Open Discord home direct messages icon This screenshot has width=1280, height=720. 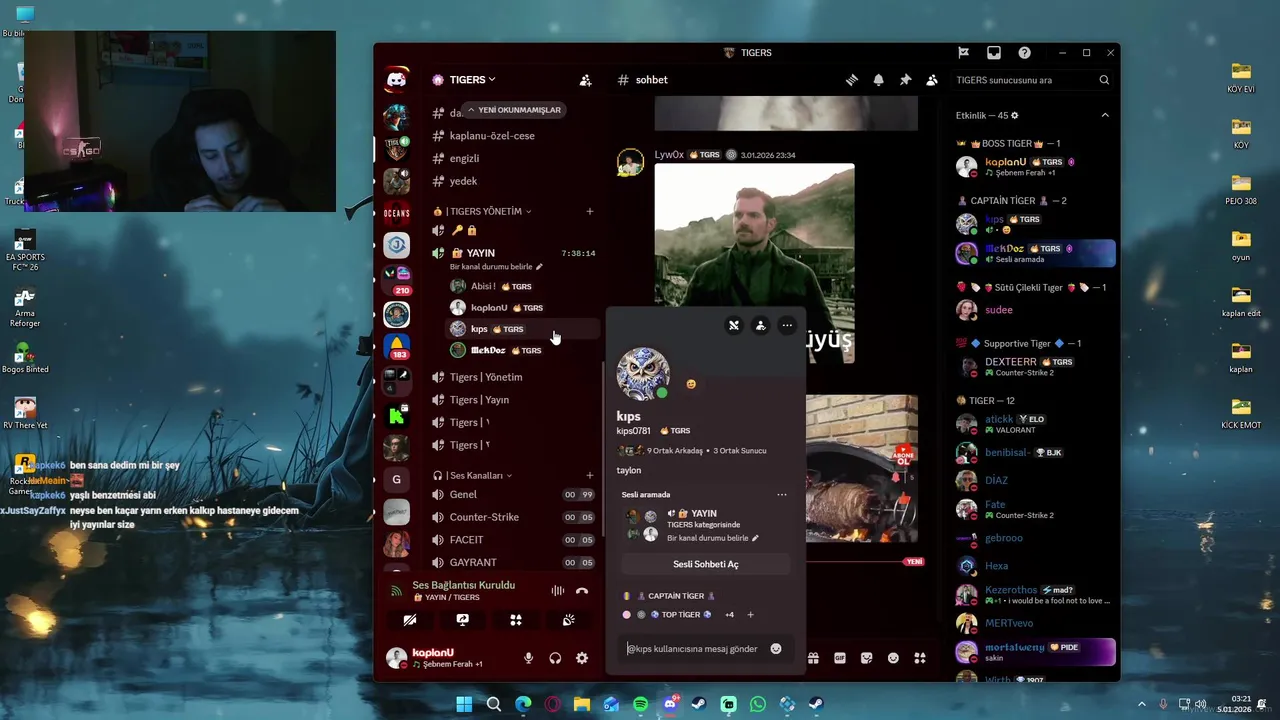[x=397, y=80]
